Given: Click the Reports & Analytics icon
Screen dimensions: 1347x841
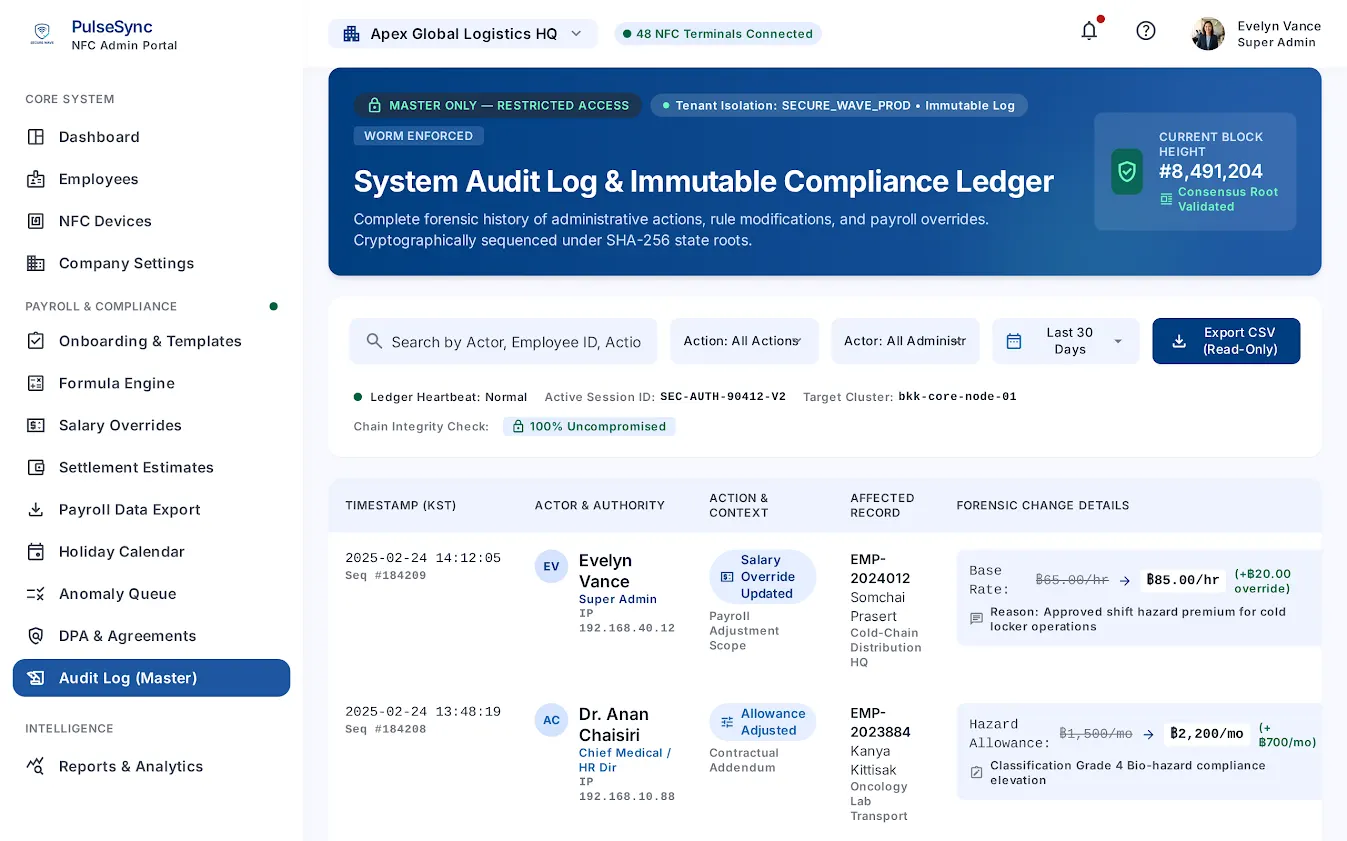Looking at the screenshot, I should pos(36,766).
